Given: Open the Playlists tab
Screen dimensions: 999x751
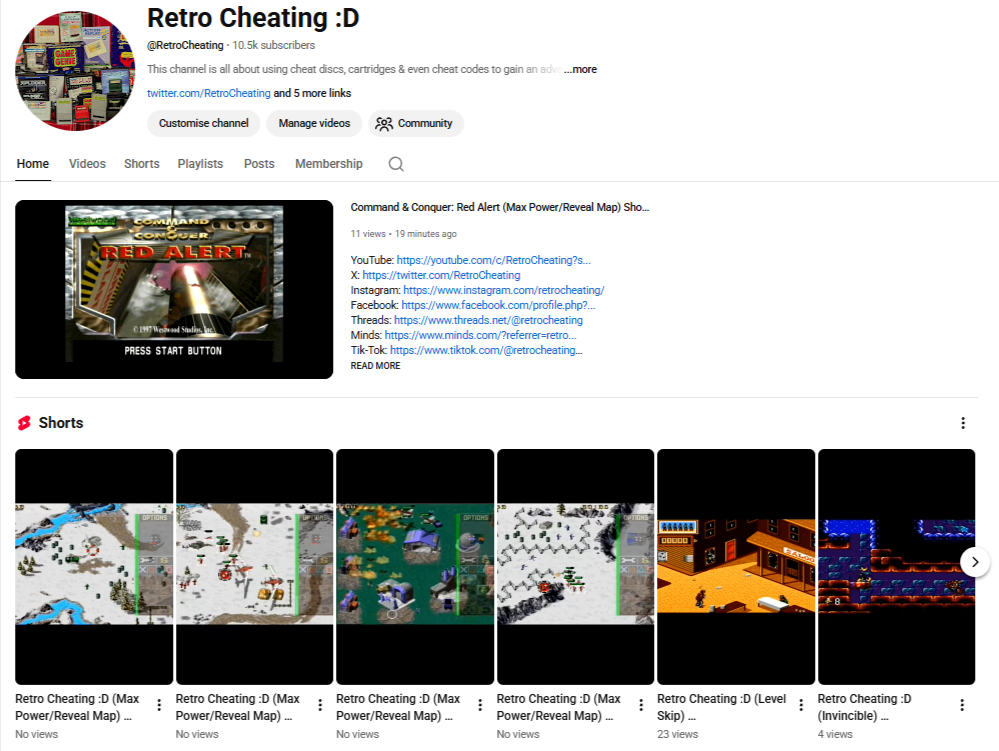Looking at the screenshot, I should (x=200, y=163).
